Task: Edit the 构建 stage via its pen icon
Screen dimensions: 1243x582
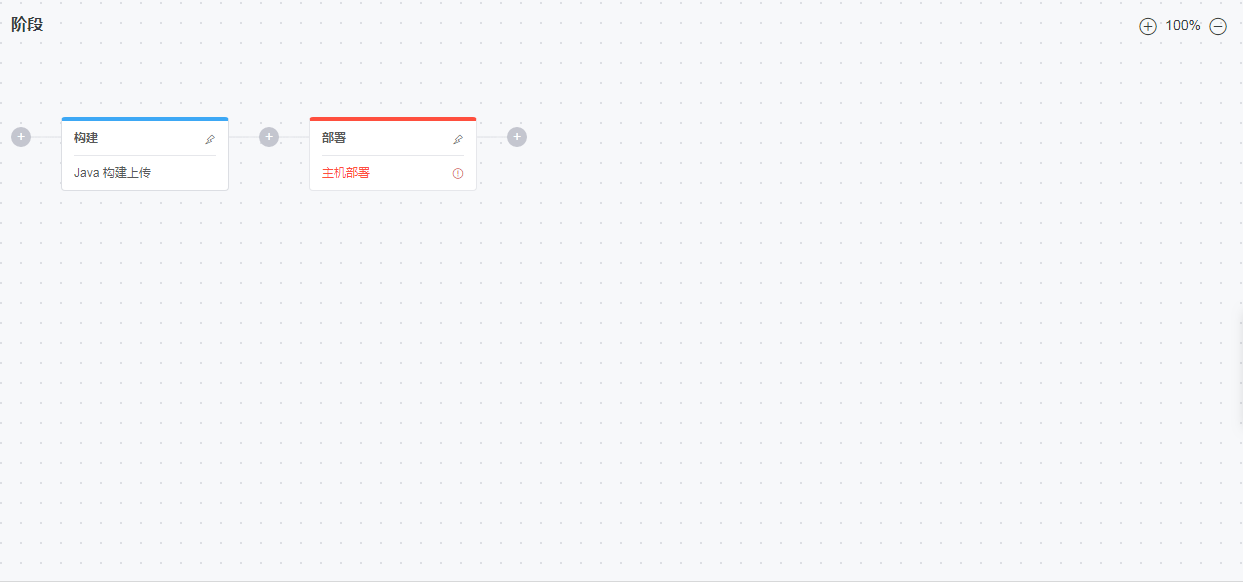Action: tap(210, 139)
